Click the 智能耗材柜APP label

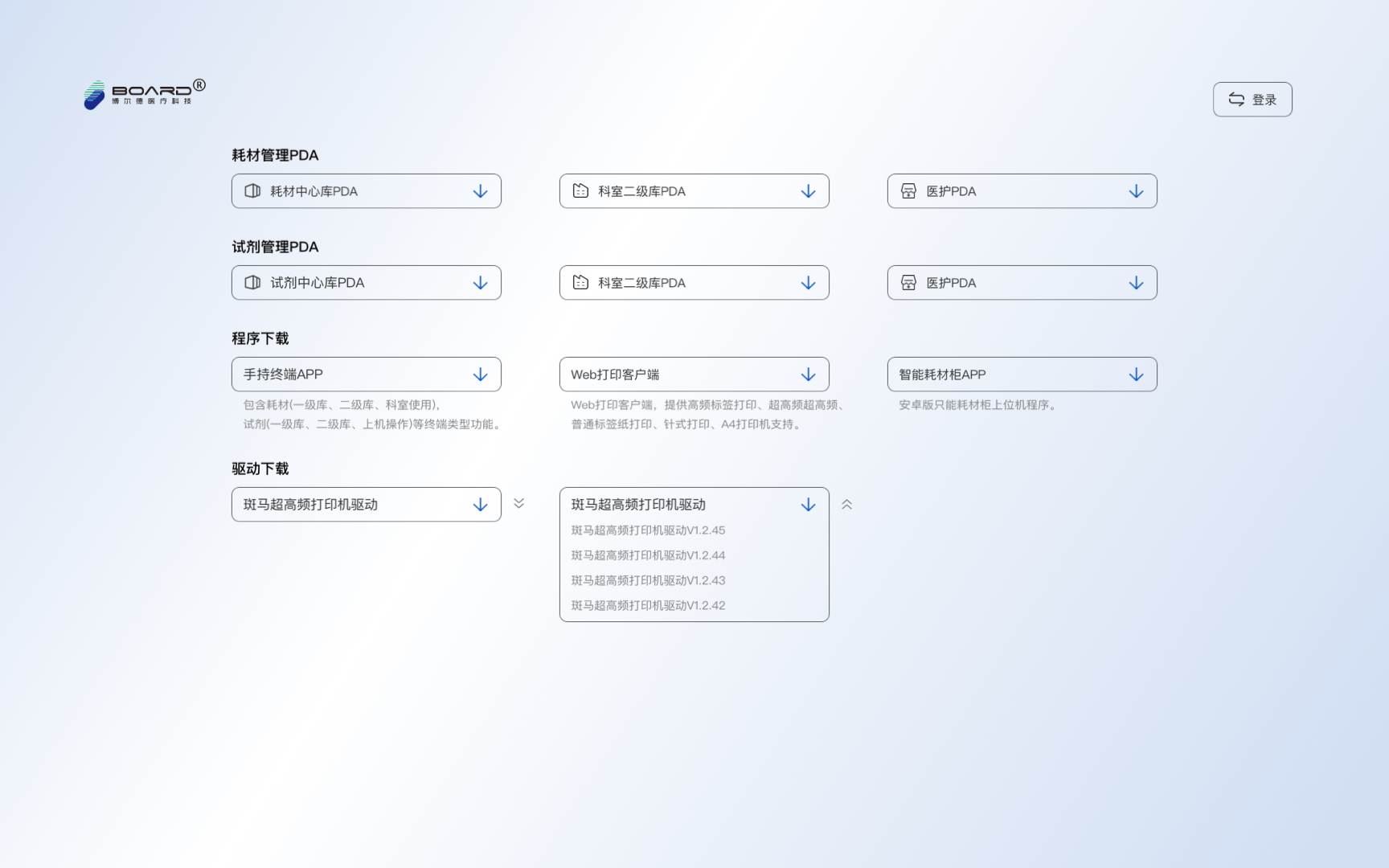point(942,375)
